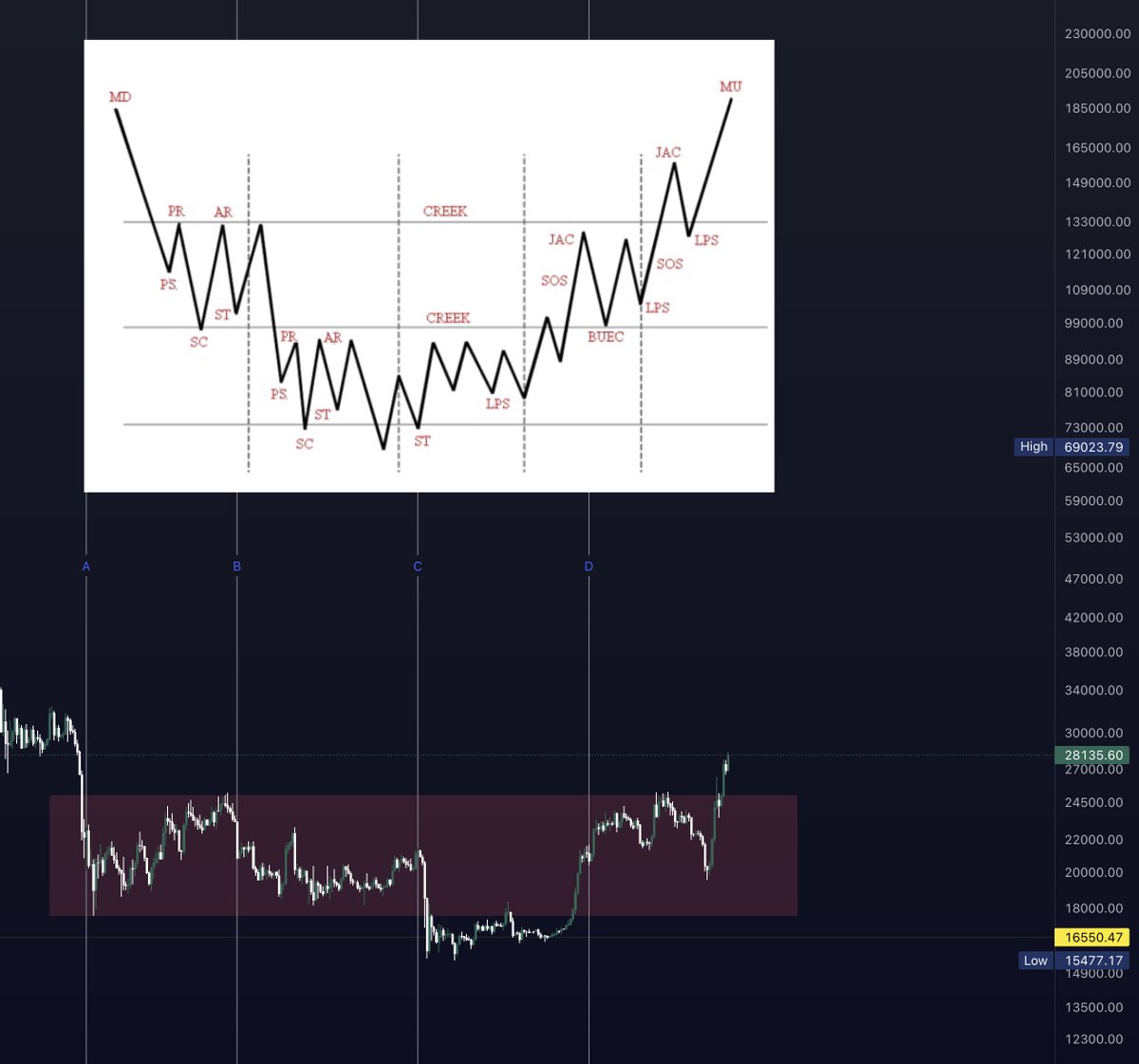Click the yellow 16550.47 price label
Image resolution: width=1139 pixels, height=1064 pixels.
coord(1093,937)
